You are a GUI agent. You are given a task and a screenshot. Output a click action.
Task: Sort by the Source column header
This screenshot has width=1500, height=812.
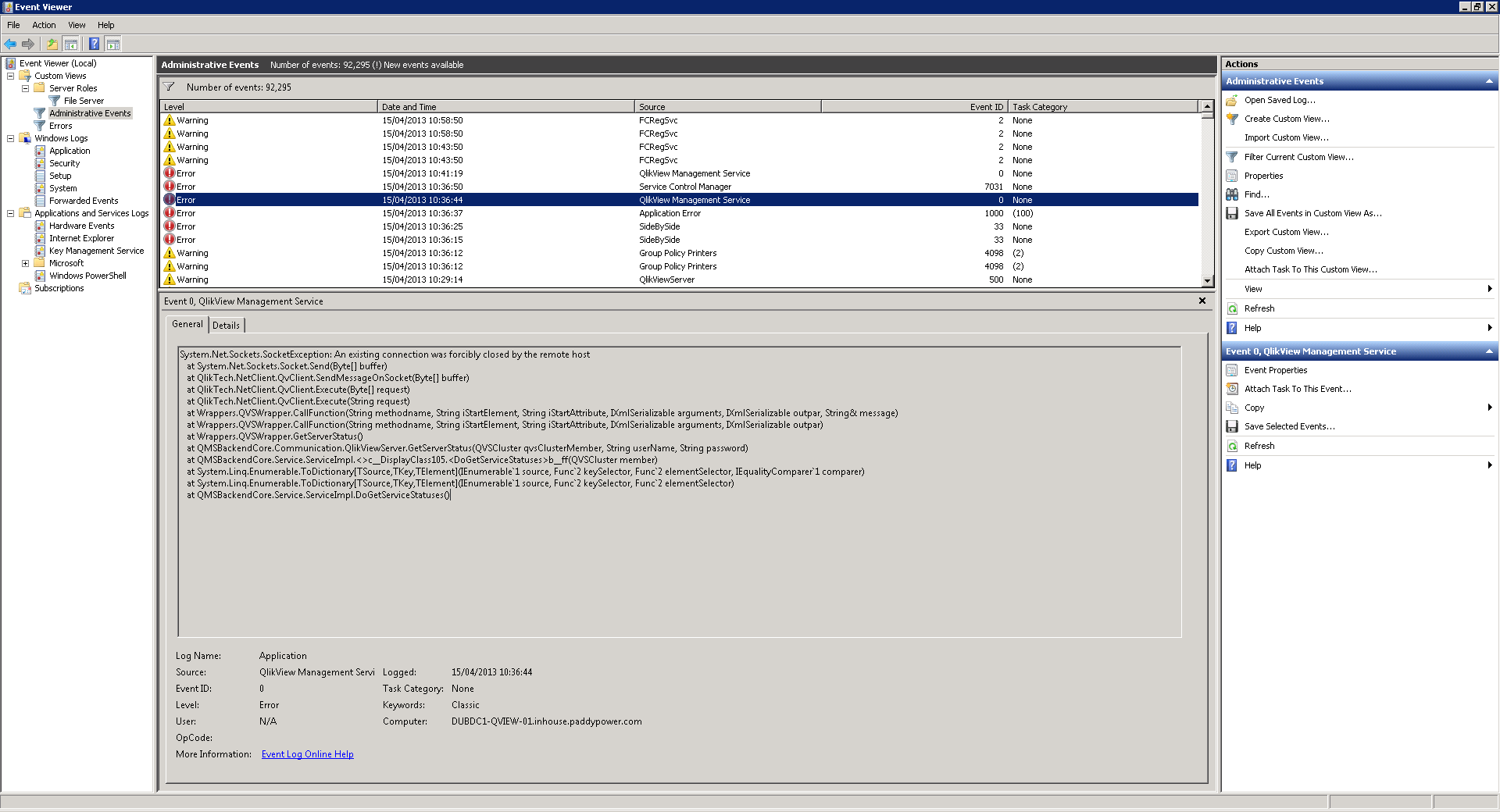point(727,107)
